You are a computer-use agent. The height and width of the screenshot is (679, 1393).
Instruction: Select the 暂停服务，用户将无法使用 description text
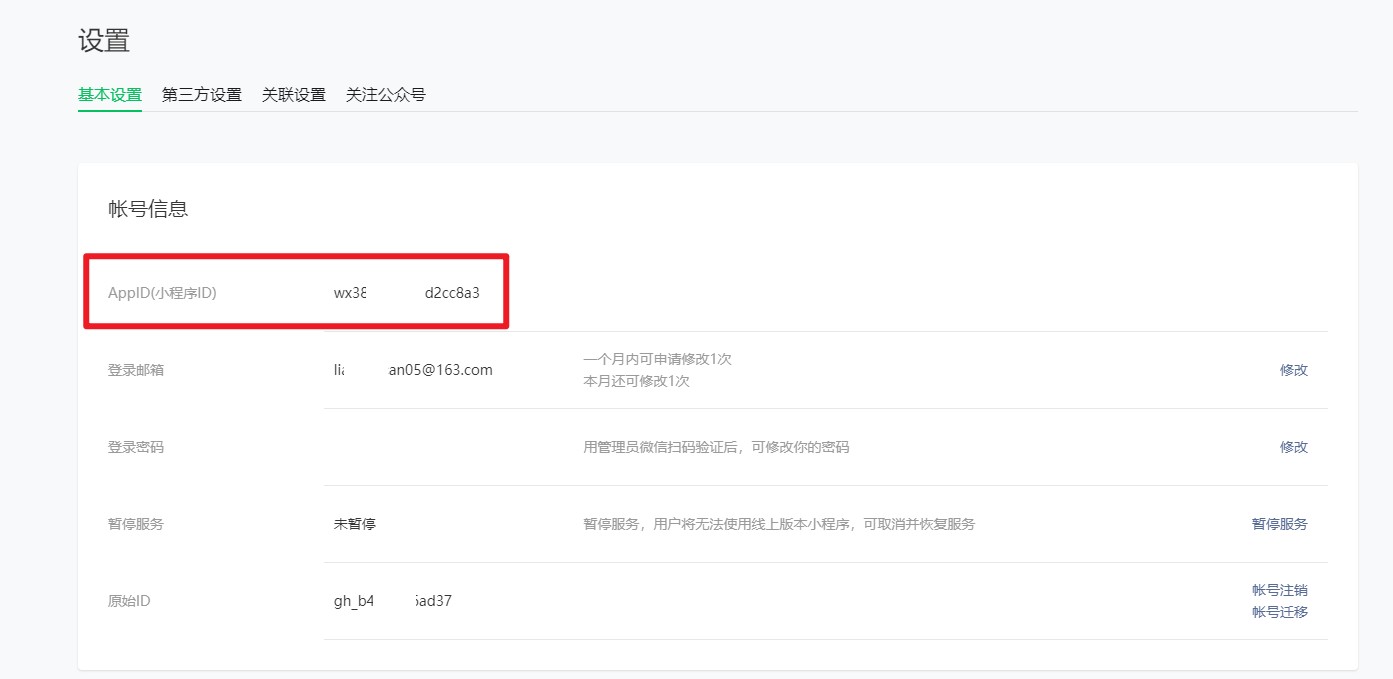click(x=779, y=524)
